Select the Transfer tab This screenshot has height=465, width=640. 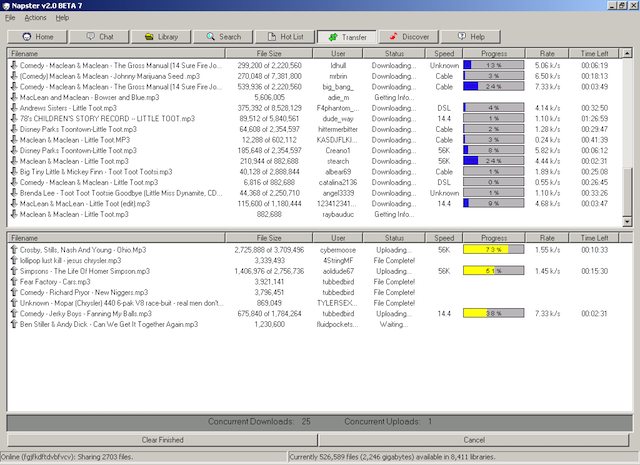[x=347, y=37]
